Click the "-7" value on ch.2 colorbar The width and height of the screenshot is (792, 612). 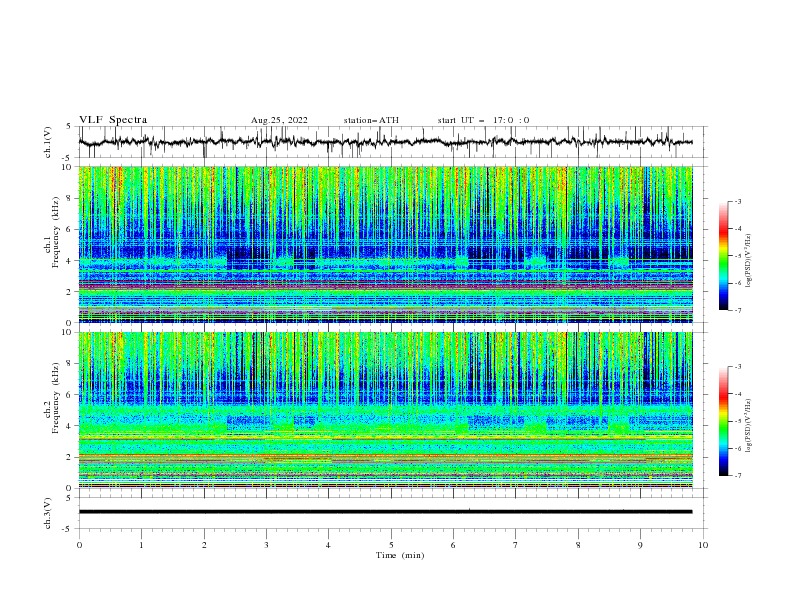737,476
